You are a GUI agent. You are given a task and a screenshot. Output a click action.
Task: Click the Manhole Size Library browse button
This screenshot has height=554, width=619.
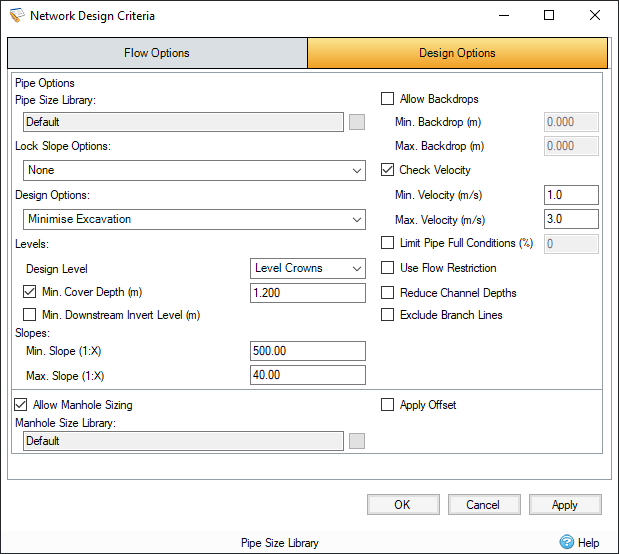click(357, 441)
